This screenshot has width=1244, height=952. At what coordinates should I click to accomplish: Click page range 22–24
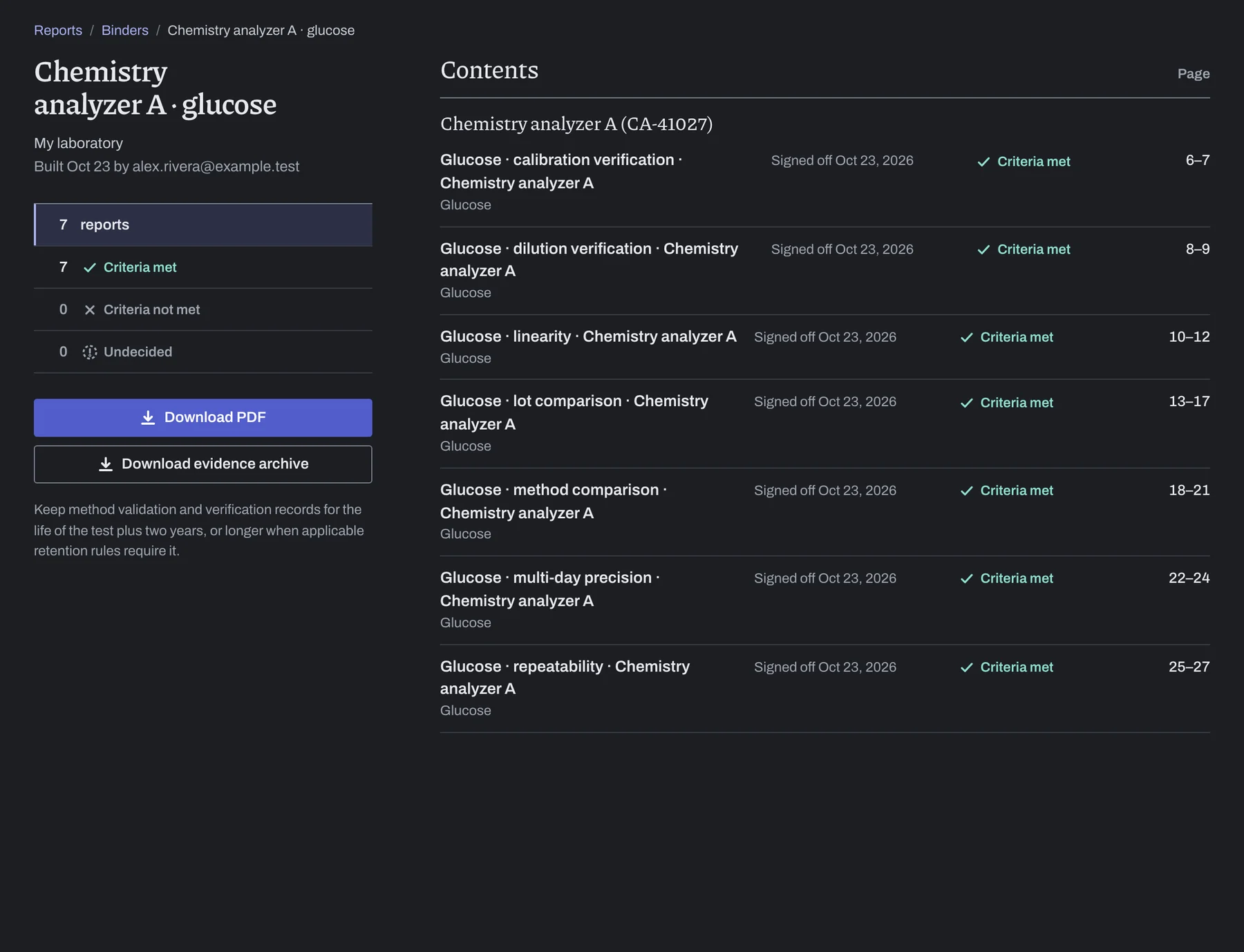tap(1189, 578)
